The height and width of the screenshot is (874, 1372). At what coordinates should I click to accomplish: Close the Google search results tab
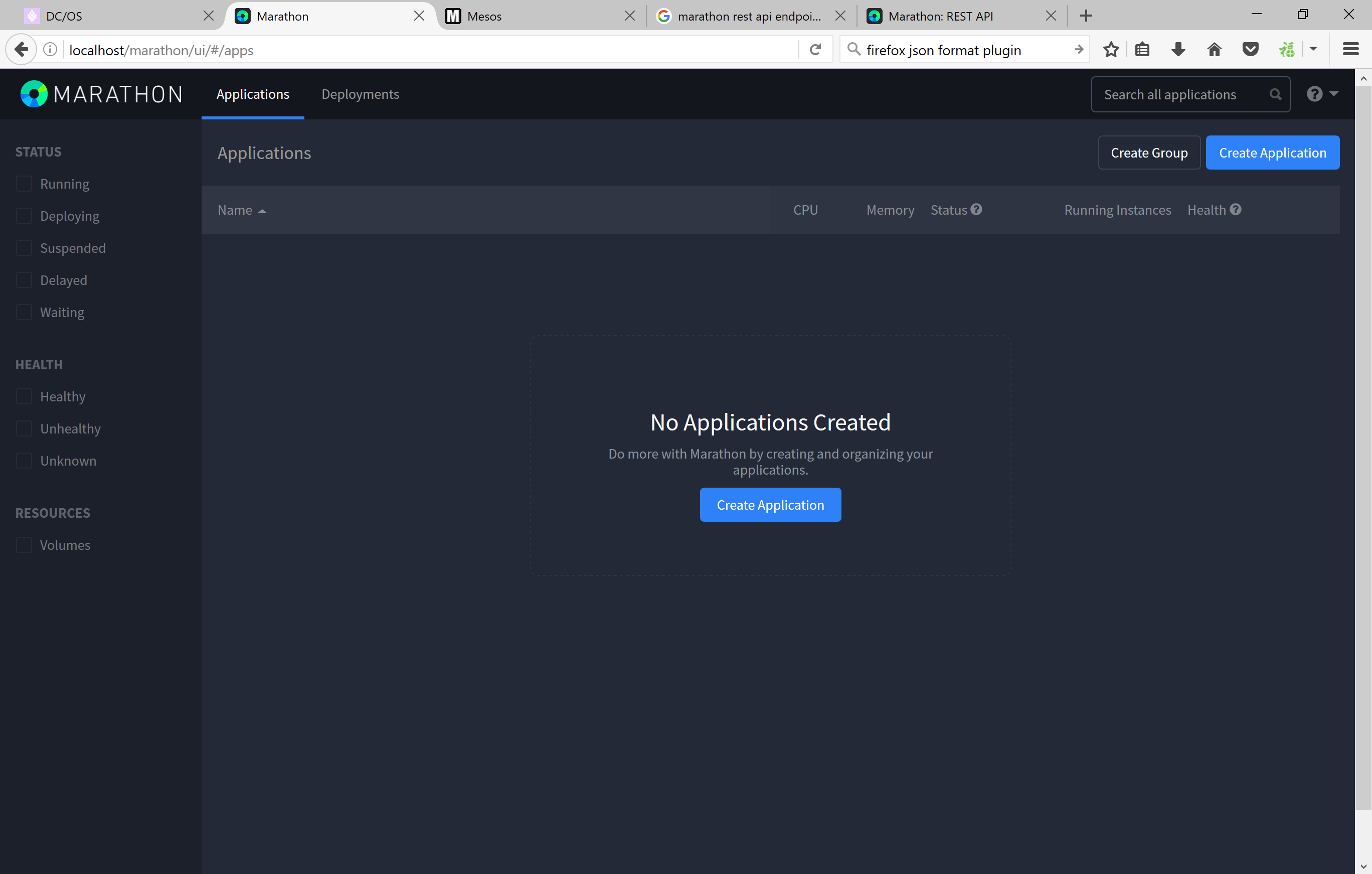[x=840, y=16]
